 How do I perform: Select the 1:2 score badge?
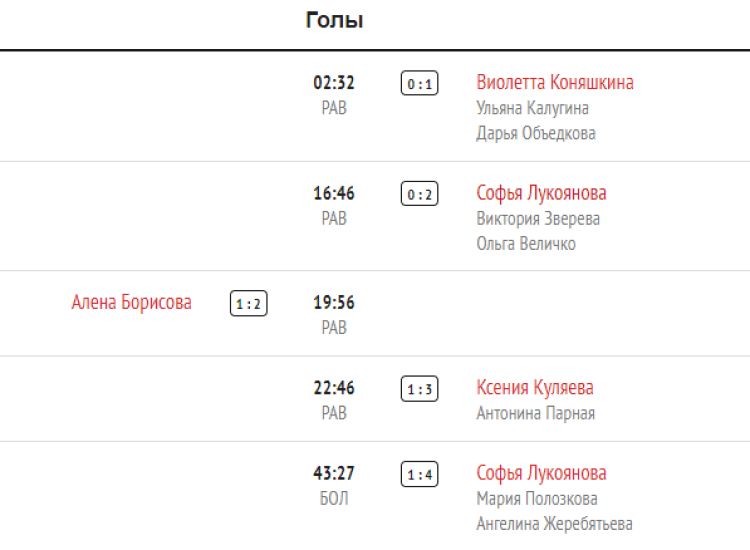point(249,303)
